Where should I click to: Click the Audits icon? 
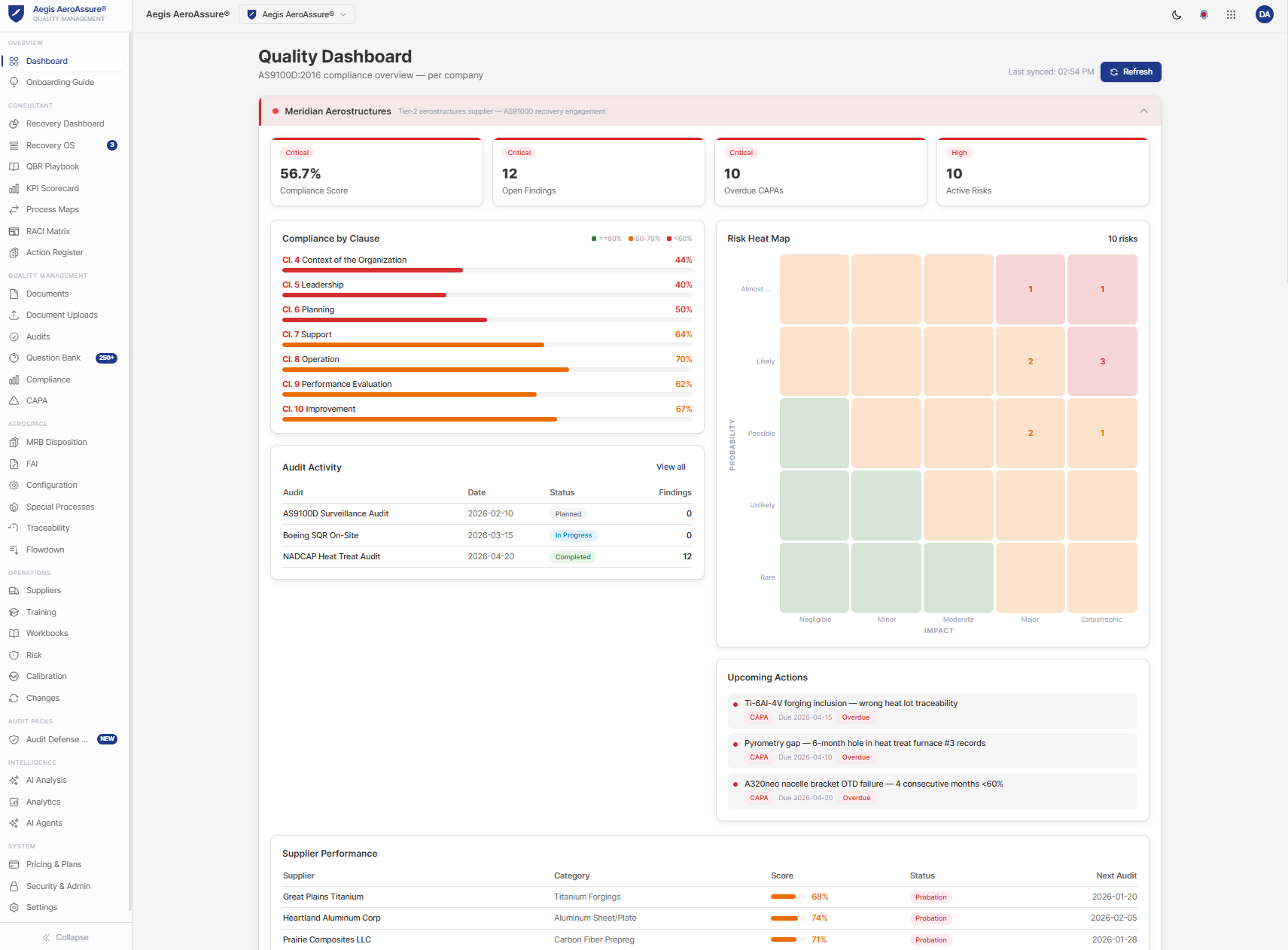14,336
